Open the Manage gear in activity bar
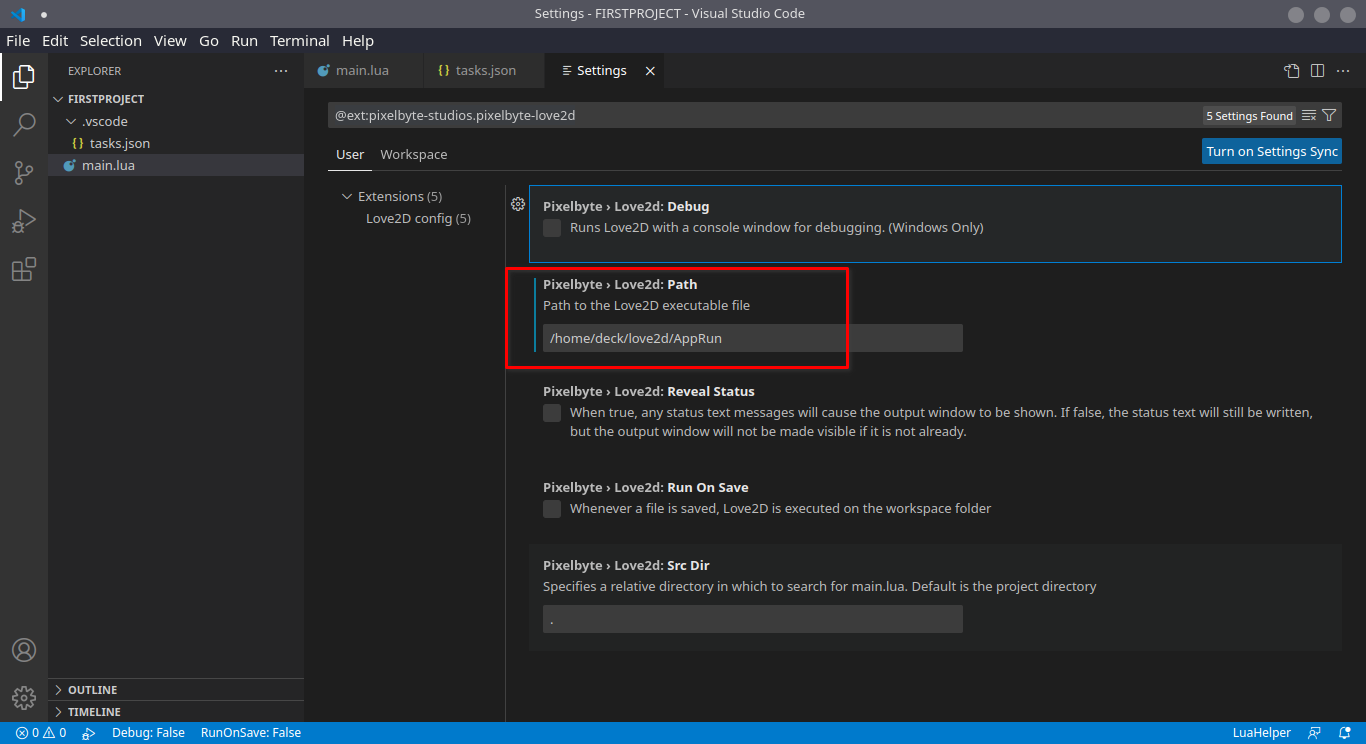The height and width of the screenshot is (744, 1366). [x=24, y=697]
